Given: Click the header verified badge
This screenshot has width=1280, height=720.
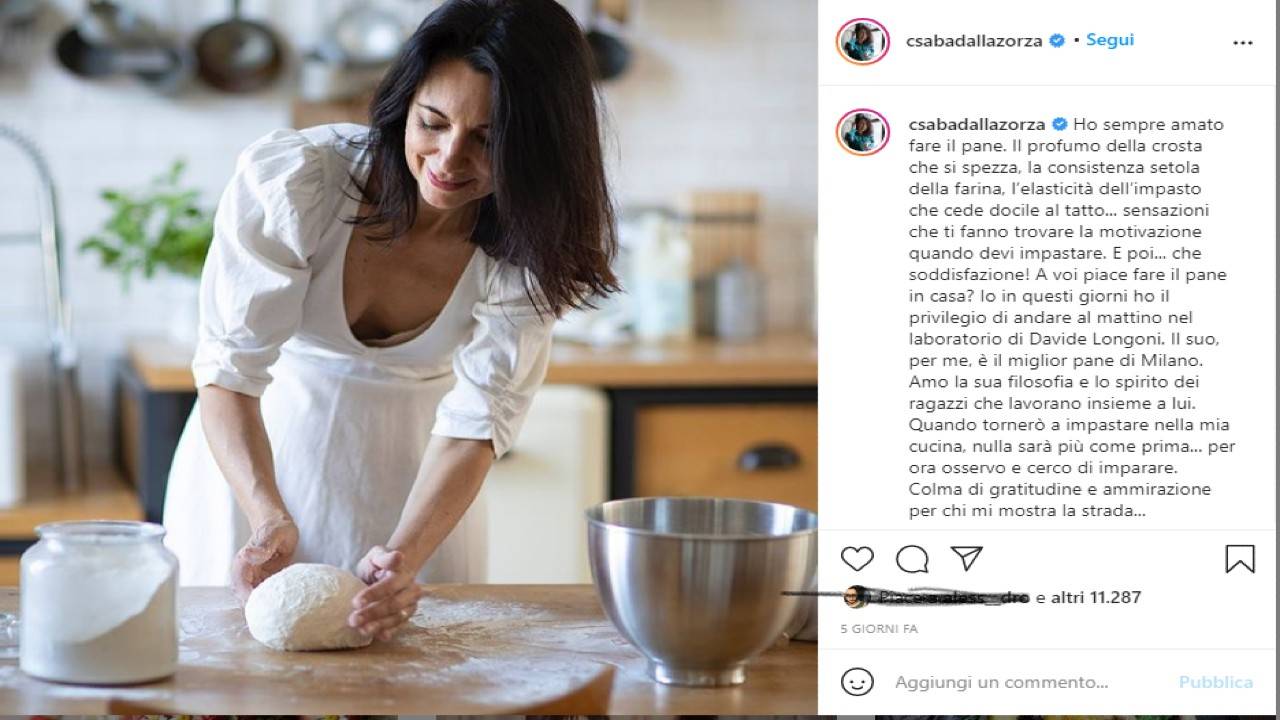Looking at the screenshot, I should point(1056,41).
